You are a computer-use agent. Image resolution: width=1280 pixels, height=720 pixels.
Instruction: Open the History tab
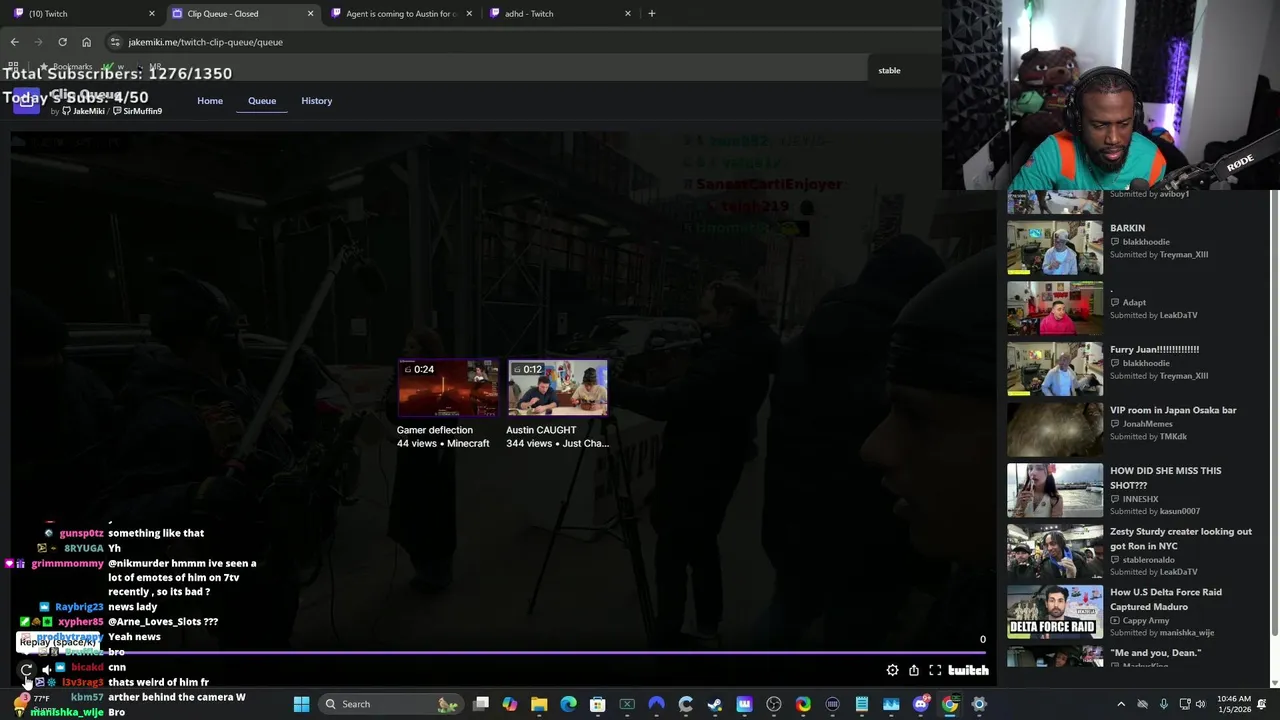(x=317, y=101)
